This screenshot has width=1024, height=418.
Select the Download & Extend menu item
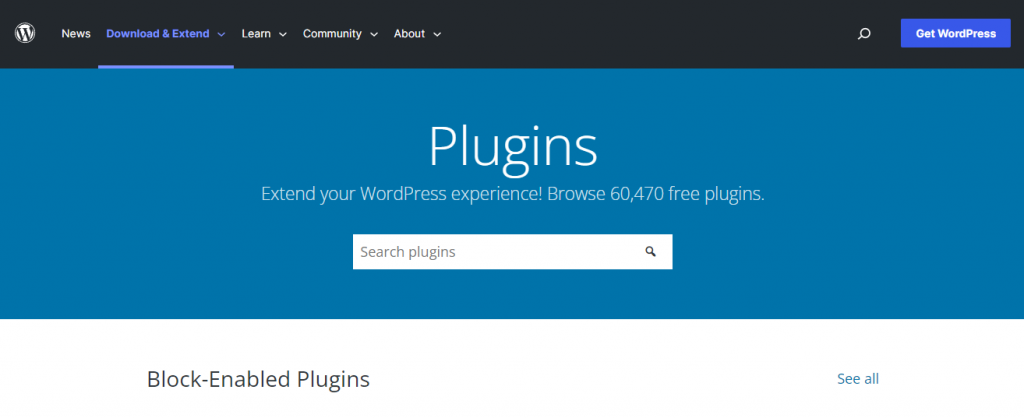point(158,33)
